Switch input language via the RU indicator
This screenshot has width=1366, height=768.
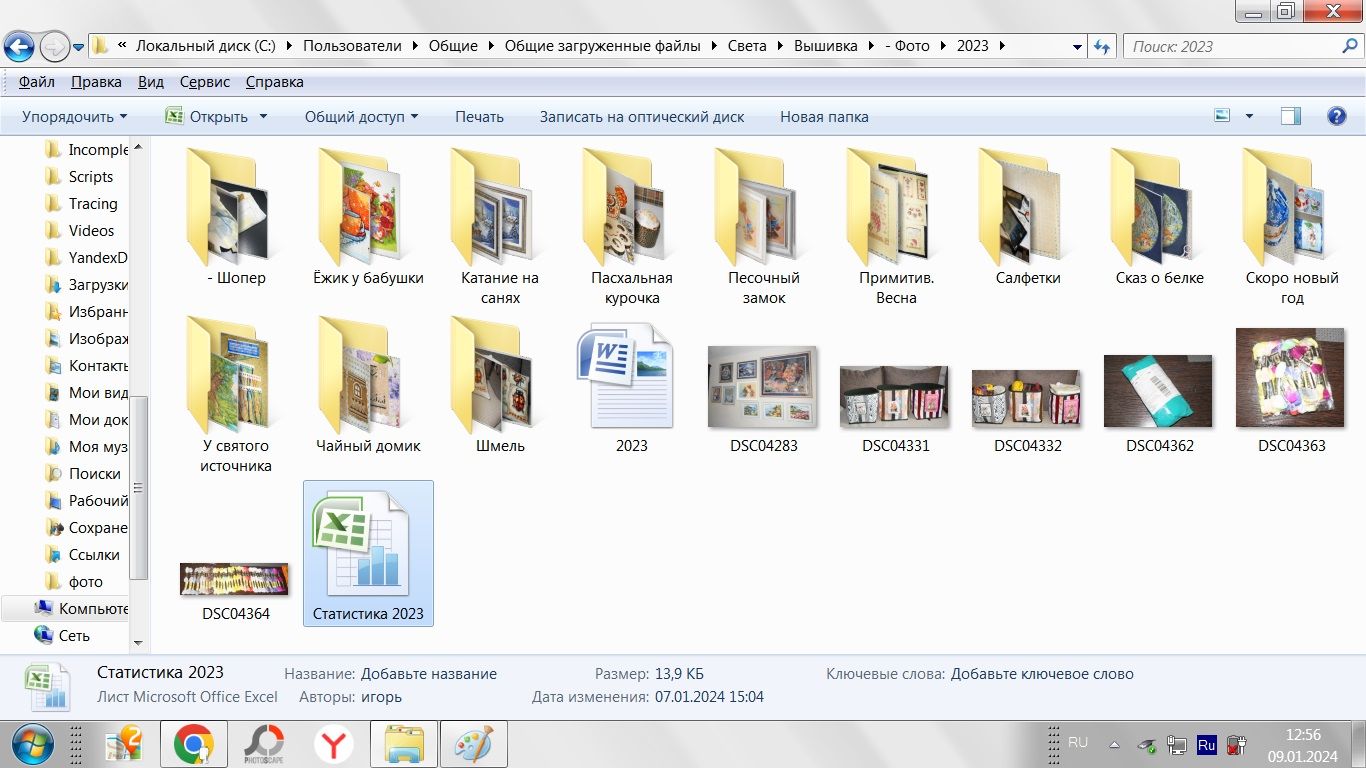(x=1078, y=743)
